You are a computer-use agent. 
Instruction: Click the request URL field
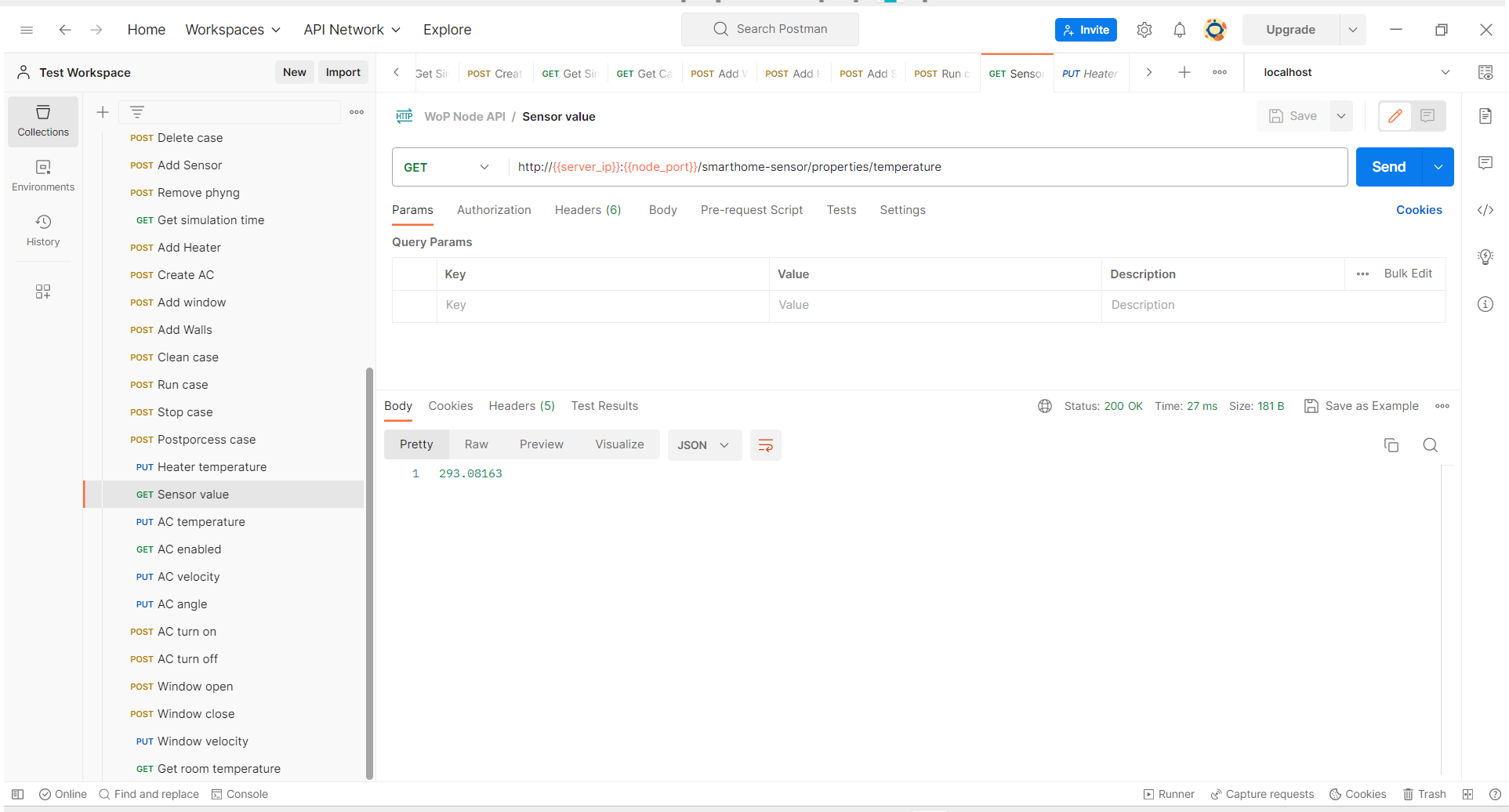[x=927, y=167]
